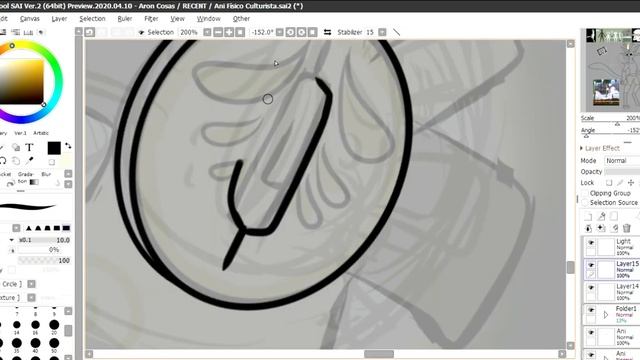640x360 pixels.
Task: Hide the Light layer
Action: (591, 242)
